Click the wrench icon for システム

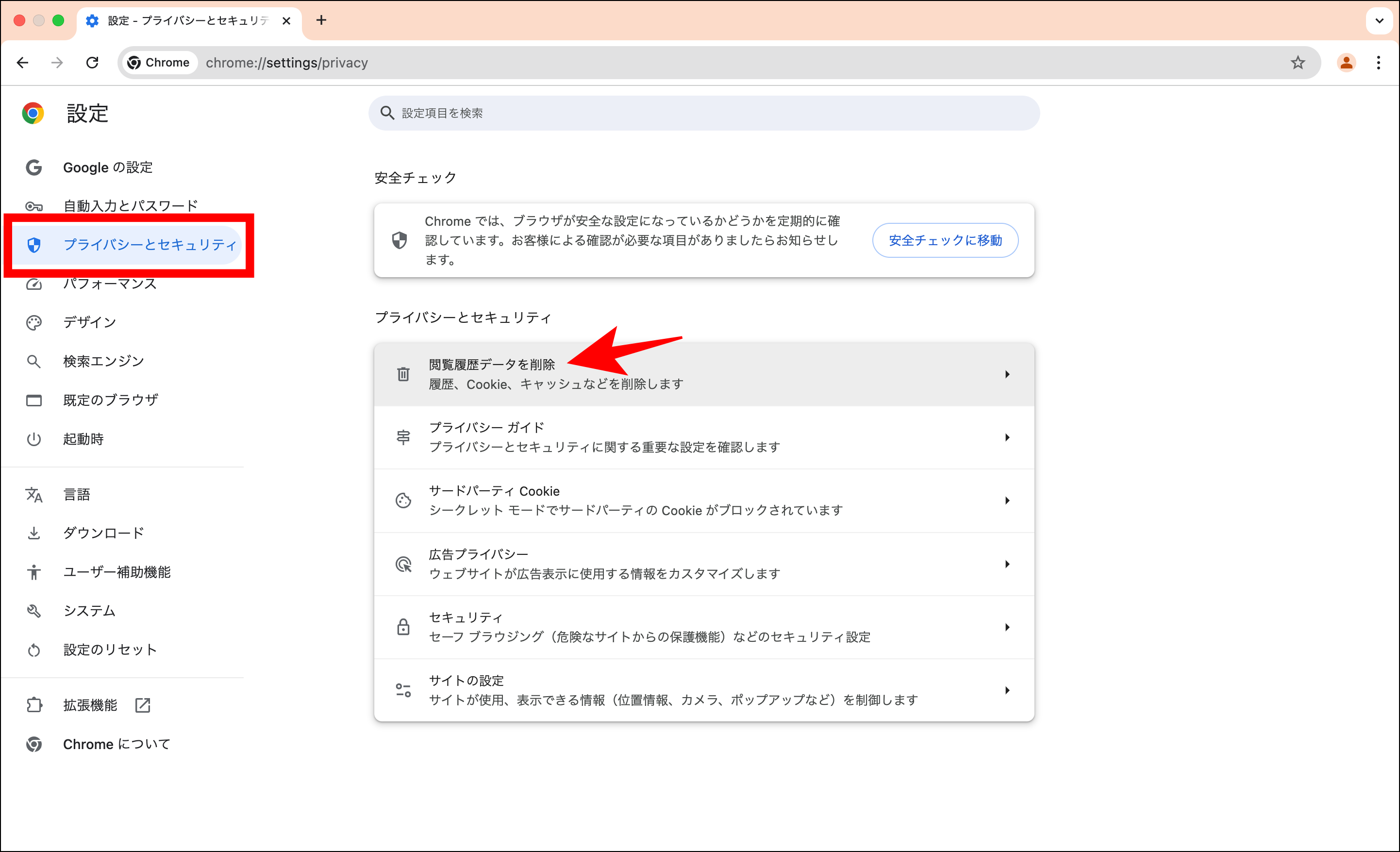click(x=34, y=611)
